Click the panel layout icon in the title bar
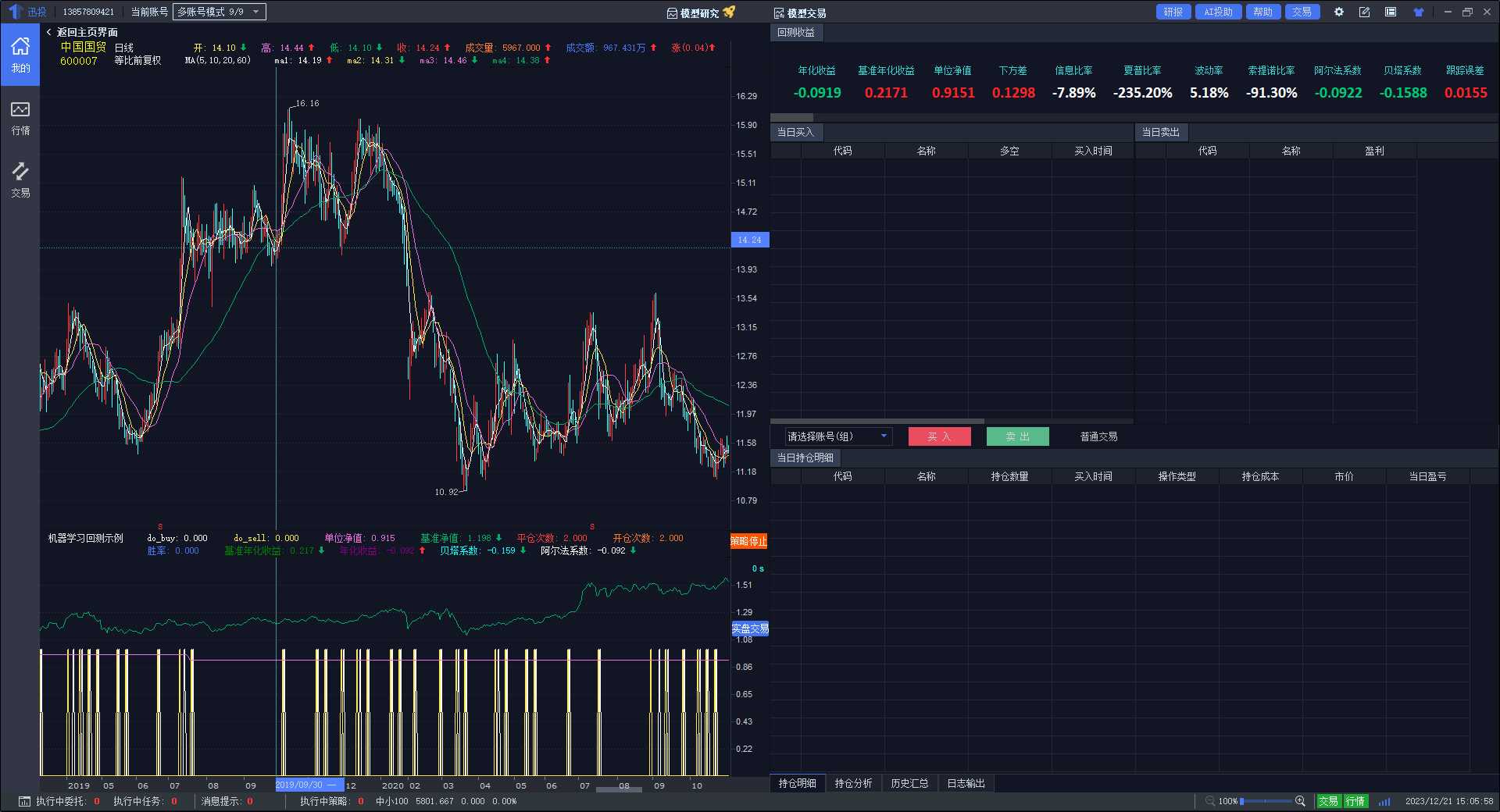Image resolution: width=1500 pixels, height=812 pixels. [1391, 12]
